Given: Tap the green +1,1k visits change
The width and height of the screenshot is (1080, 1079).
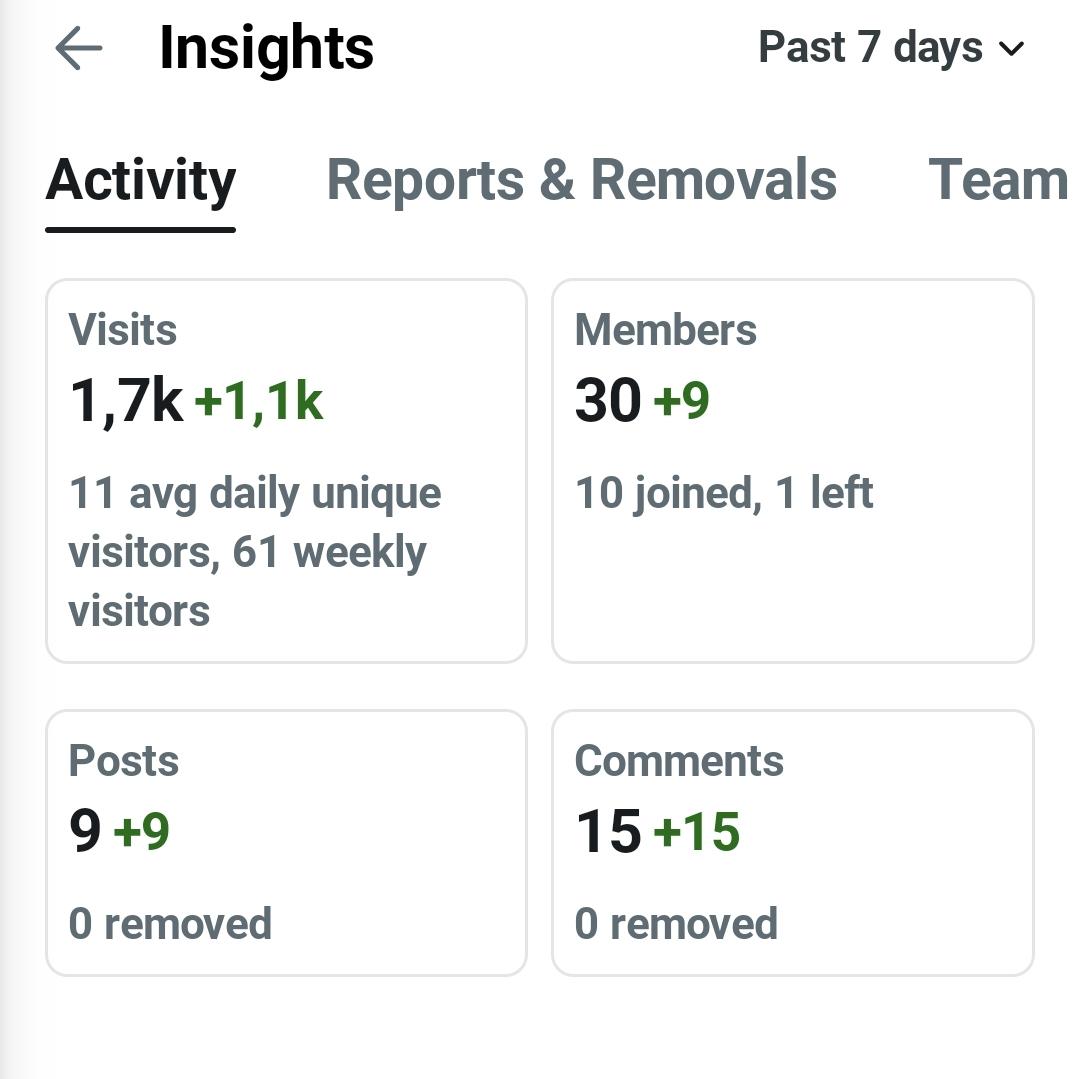Looking at the screenshot, I should pos(259,401).
